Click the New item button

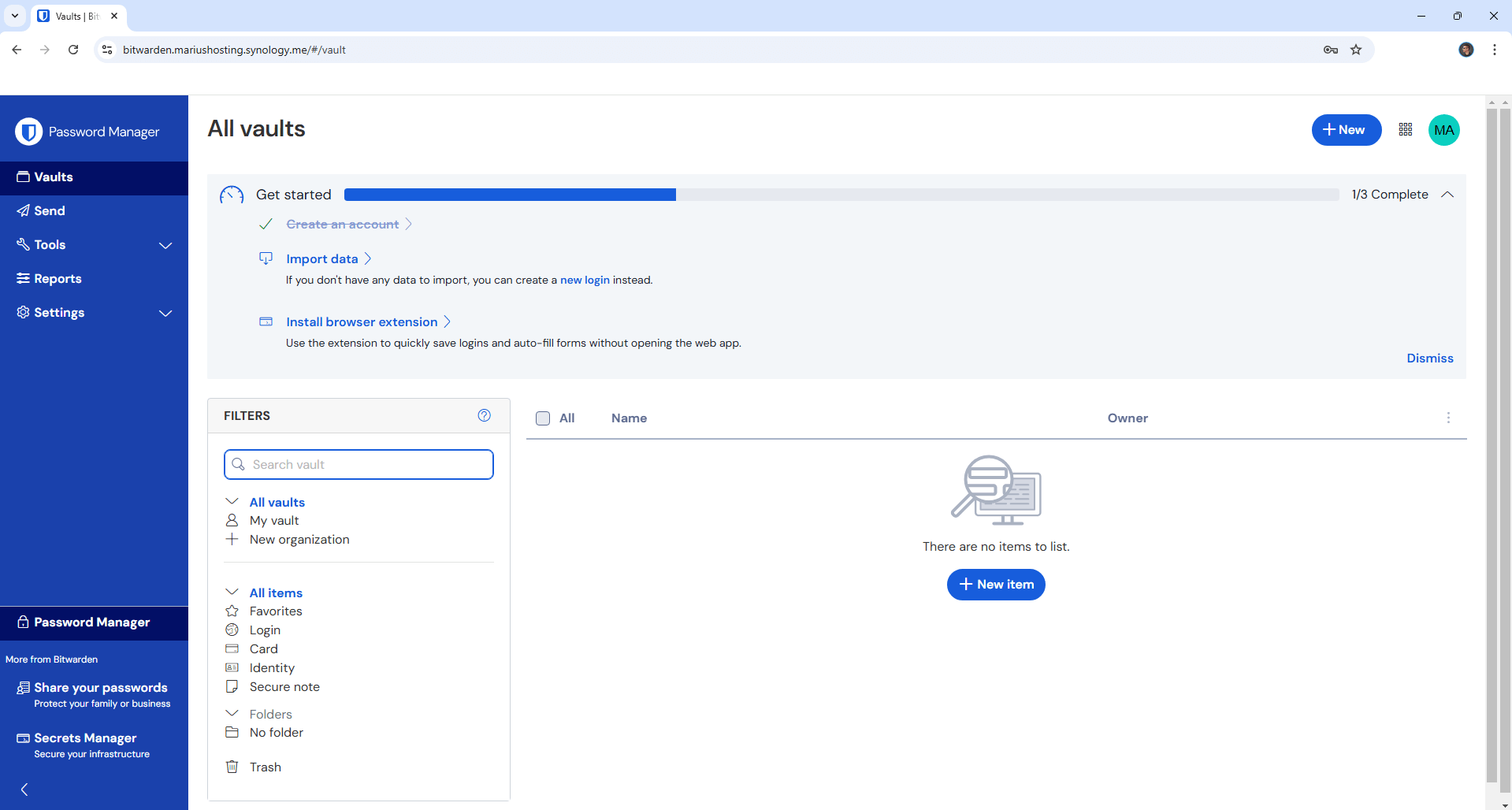996,585
